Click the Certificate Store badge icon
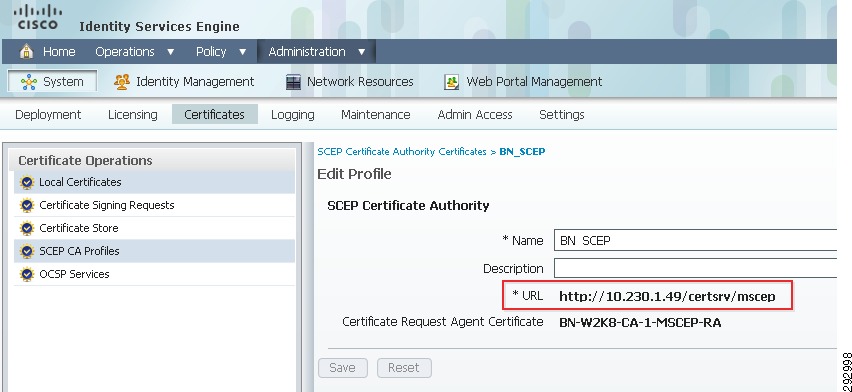 pyautogui.click(x=27, y=228)
